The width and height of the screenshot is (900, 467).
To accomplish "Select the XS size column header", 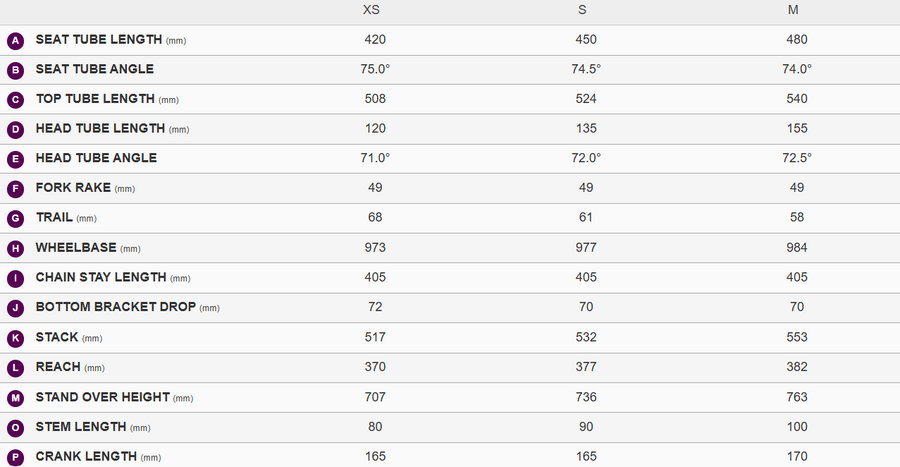I will pos(371,10).
